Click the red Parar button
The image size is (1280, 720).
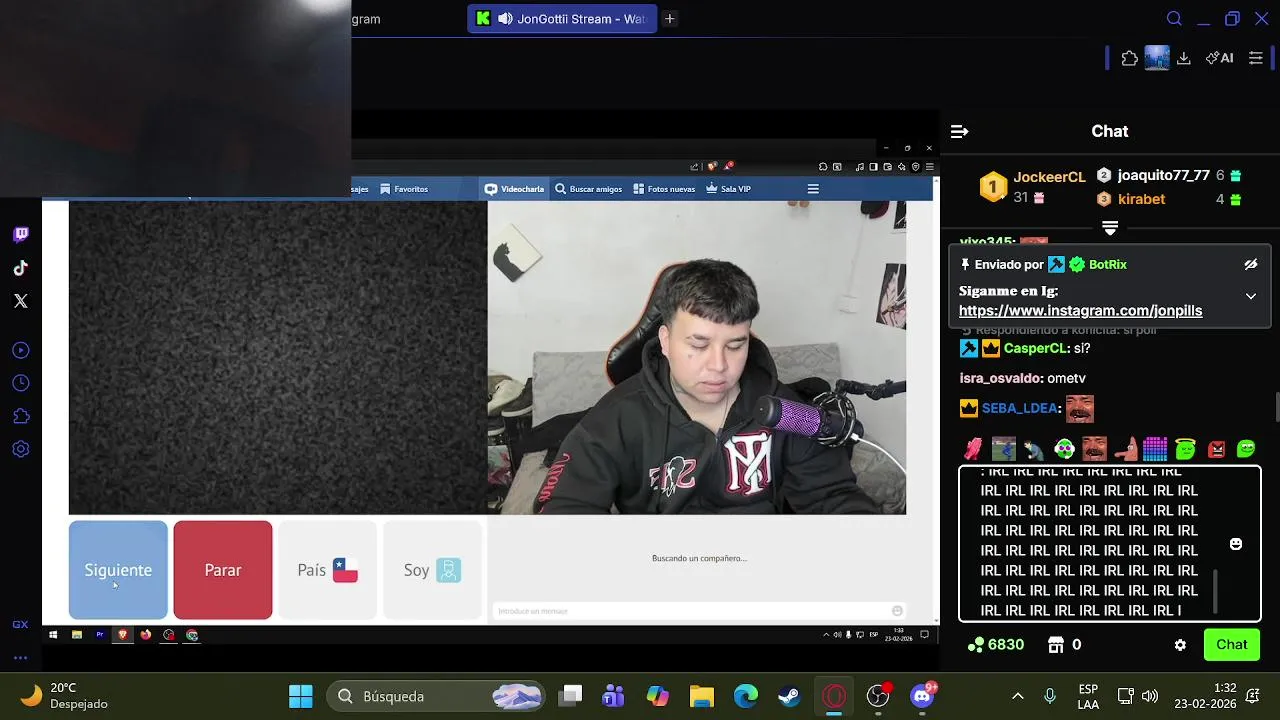click(x=223, y=570)
